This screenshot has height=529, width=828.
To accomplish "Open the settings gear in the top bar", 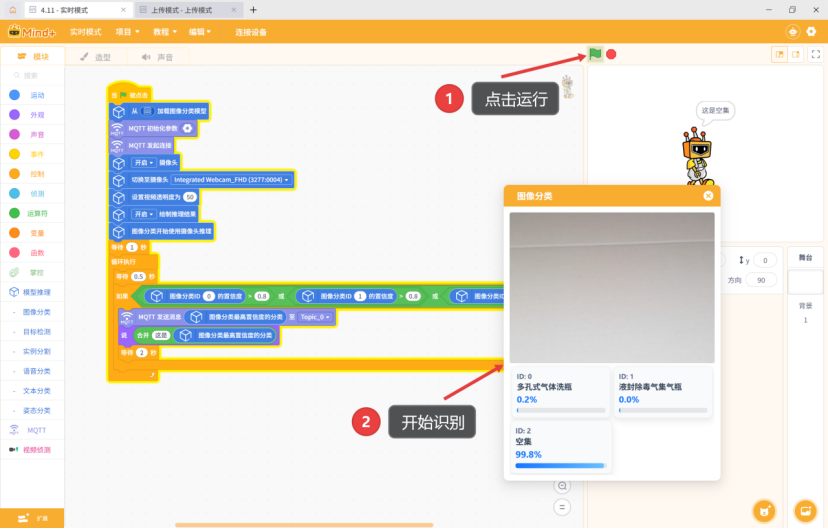I will point(812,32).
